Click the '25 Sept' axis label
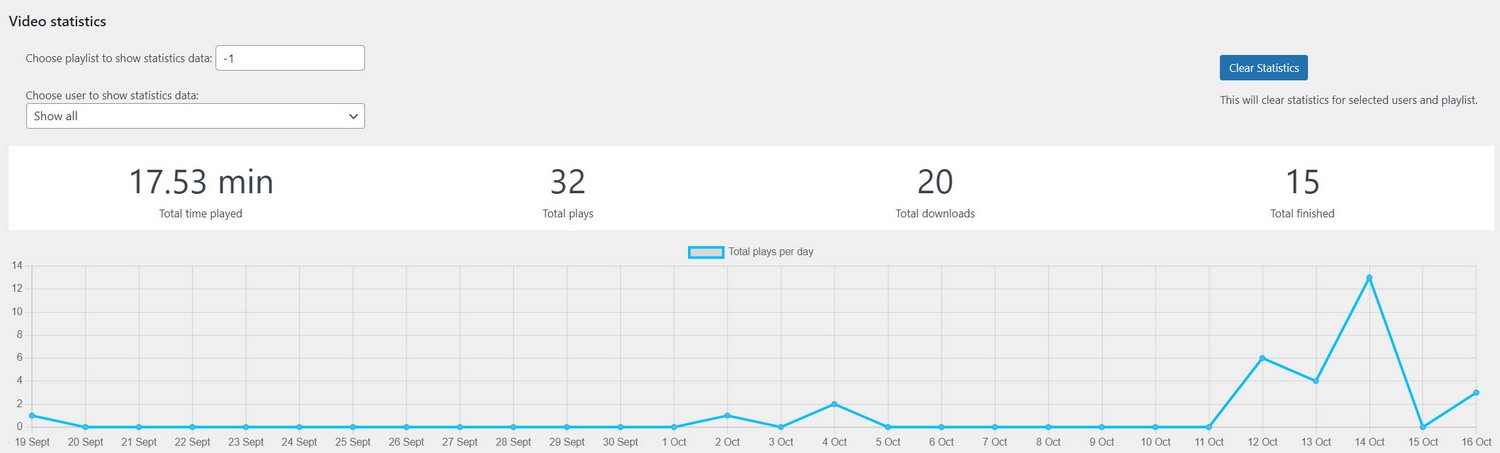The image size is (1500, 453). pos(353,442)
